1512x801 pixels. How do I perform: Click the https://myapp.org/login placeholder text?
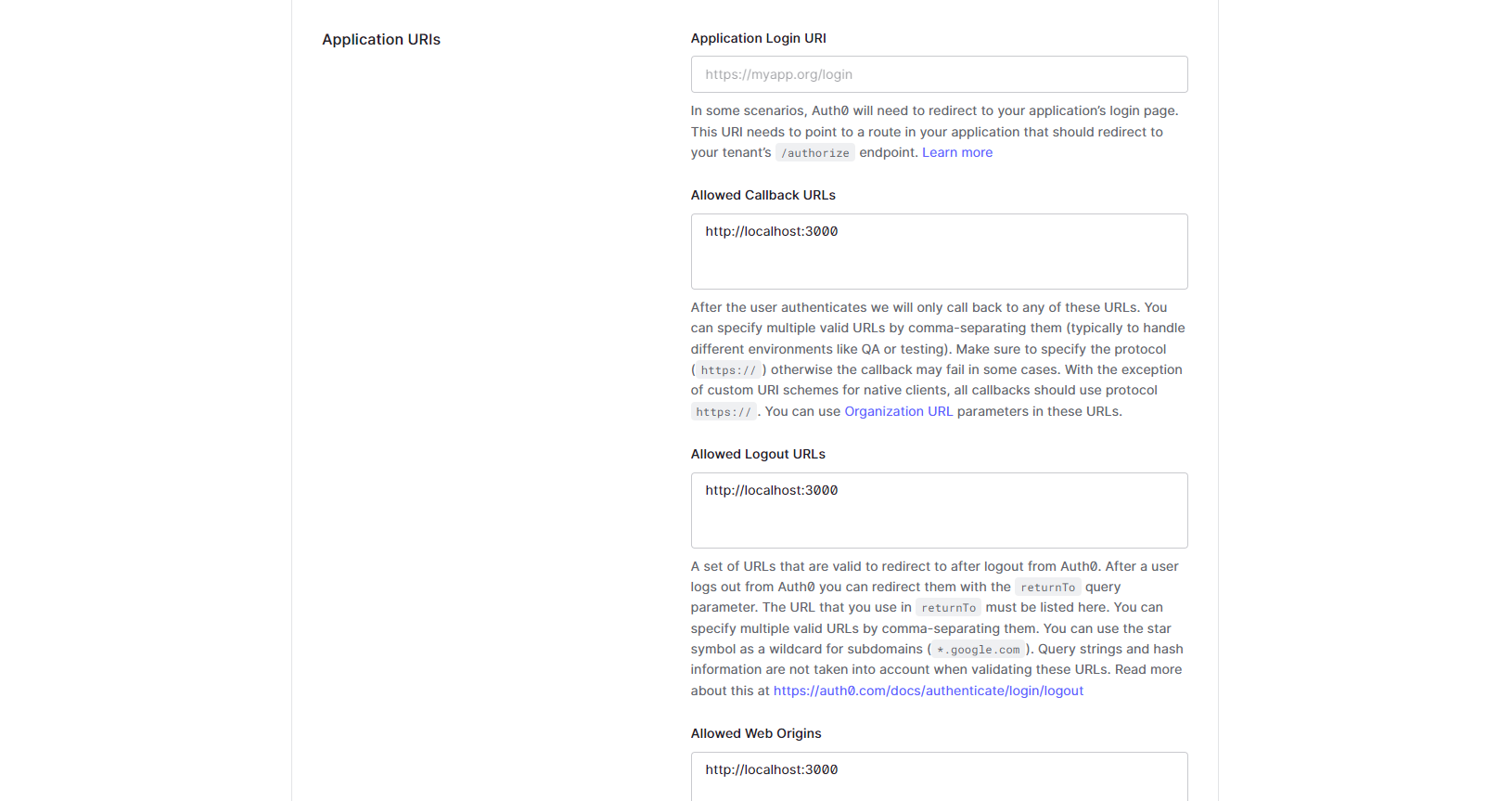point(778,74)
